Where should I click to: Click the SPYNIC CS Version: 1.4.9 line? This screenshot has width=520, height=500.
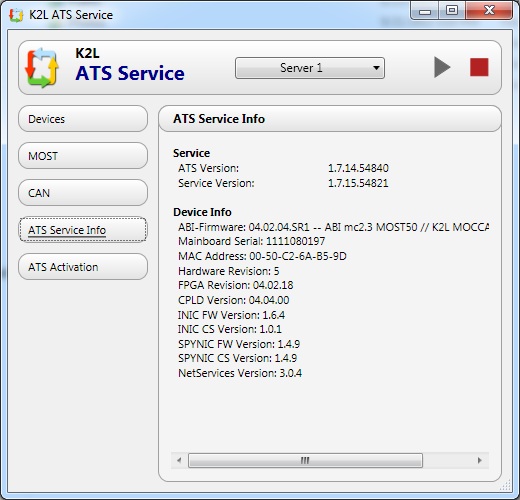pos(237,358)
